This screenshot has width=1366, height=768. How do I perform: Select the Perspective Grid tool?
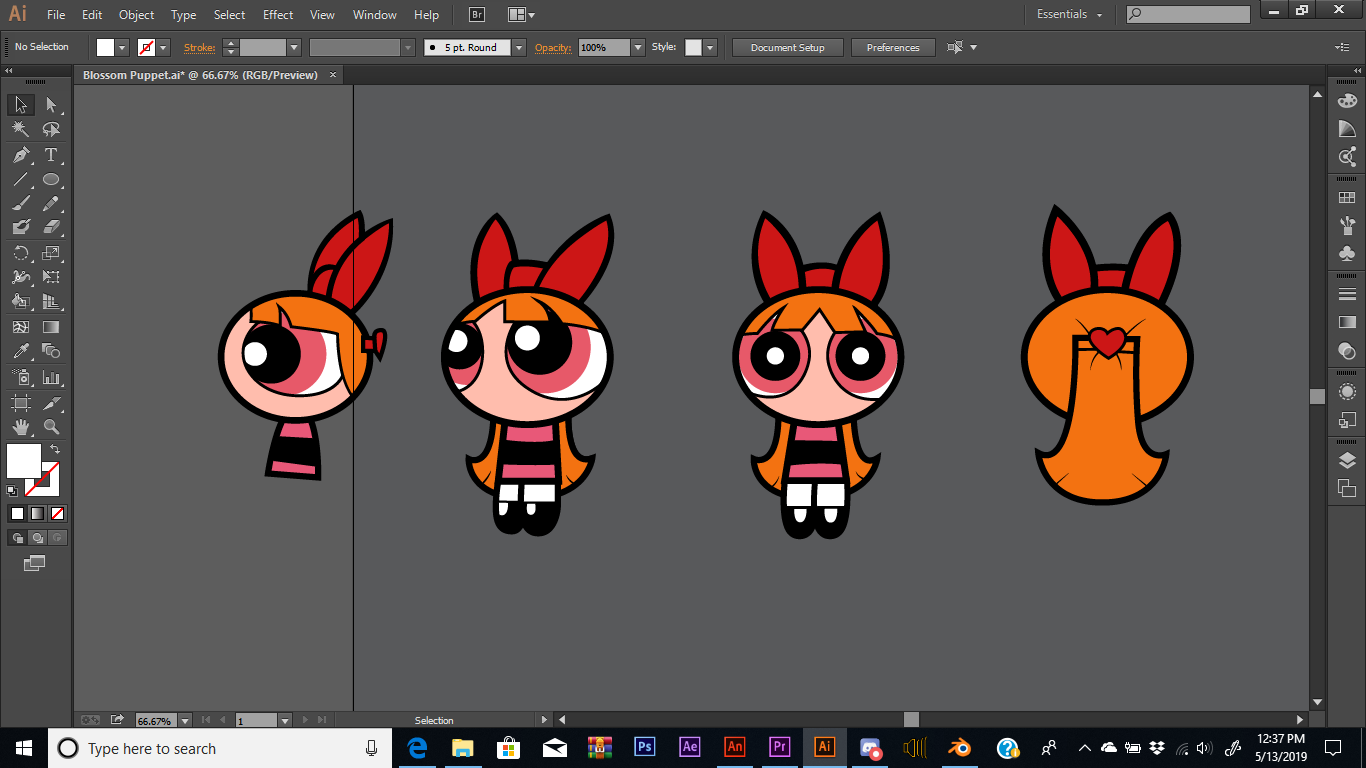coord(51,301)
